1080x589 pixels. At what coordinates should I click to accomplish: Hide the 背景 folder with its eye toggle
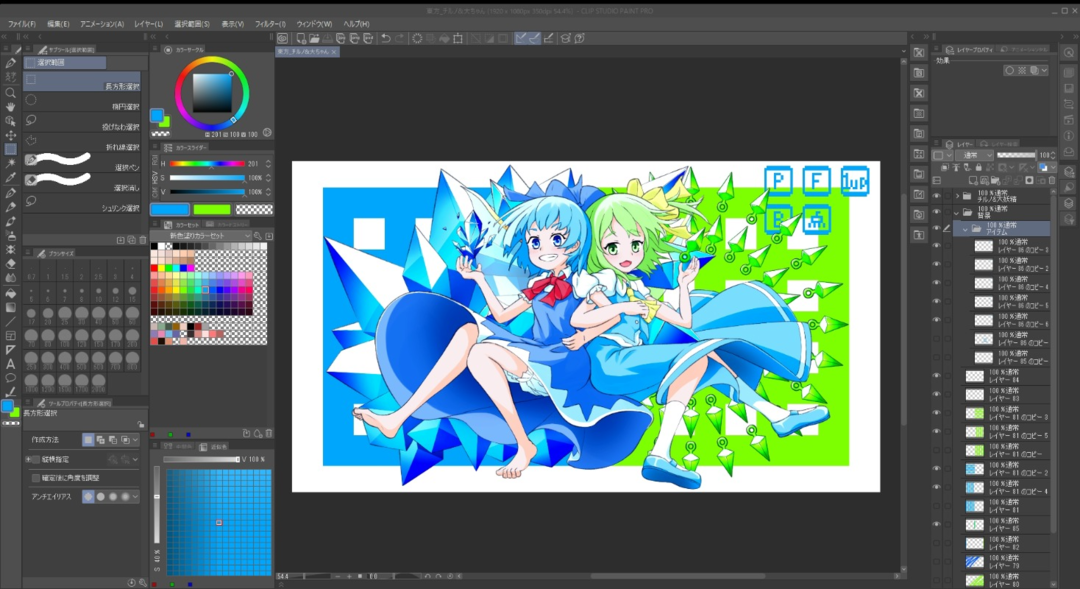[937, 211]
